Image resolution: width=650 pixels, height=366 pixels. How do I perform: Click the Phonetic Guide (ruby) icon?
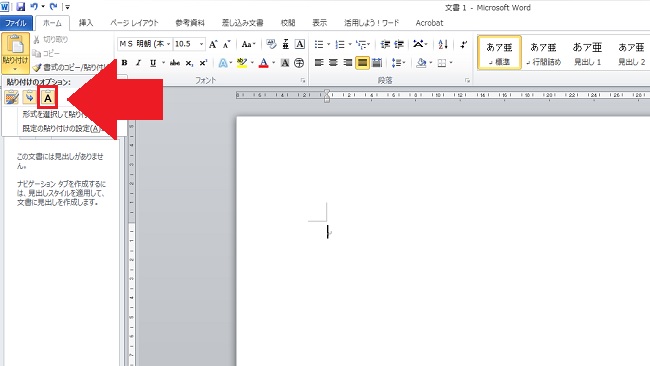[286, 44]
